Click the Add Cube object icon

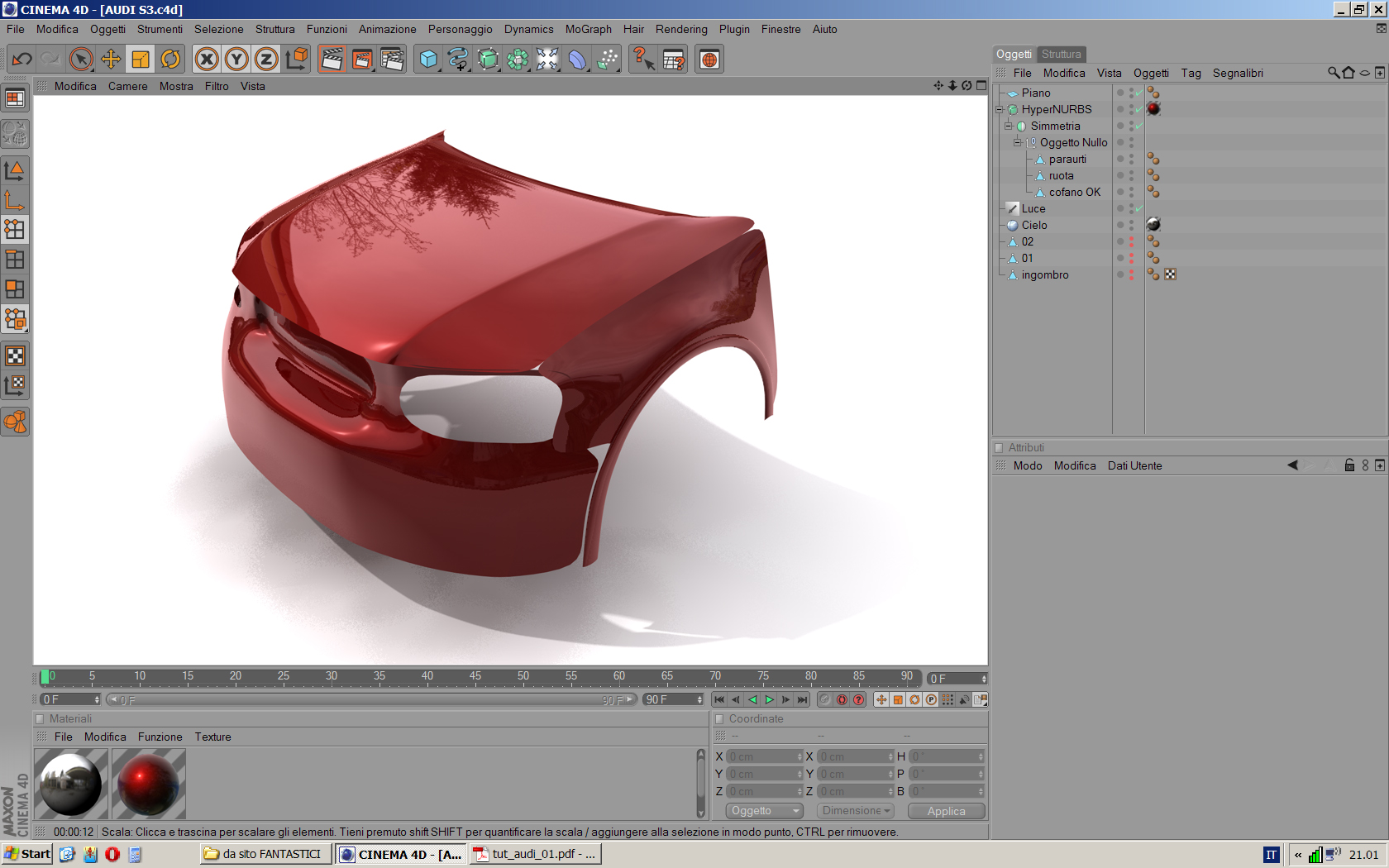(428, 59)
